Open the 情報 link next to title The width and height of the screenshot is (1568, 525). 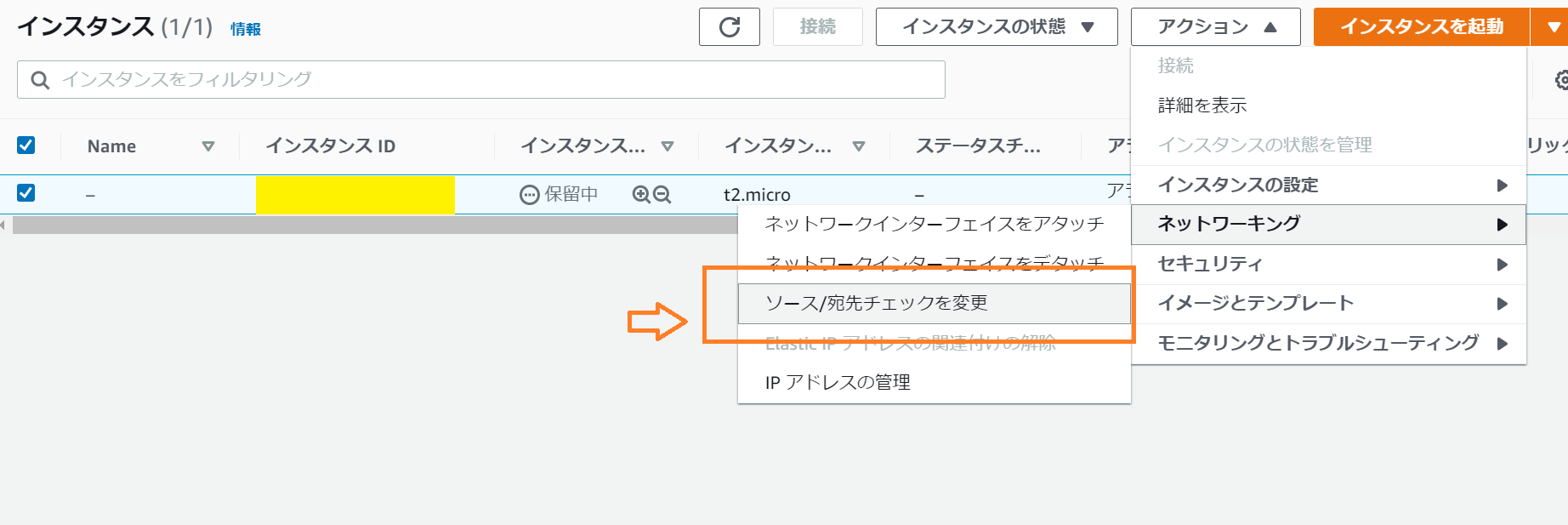click(246, 29)
